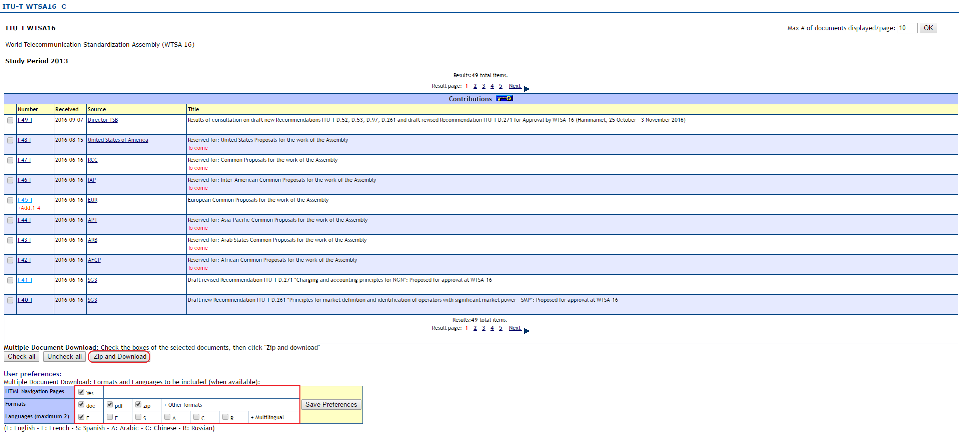Open document link 49

[24, 120]
